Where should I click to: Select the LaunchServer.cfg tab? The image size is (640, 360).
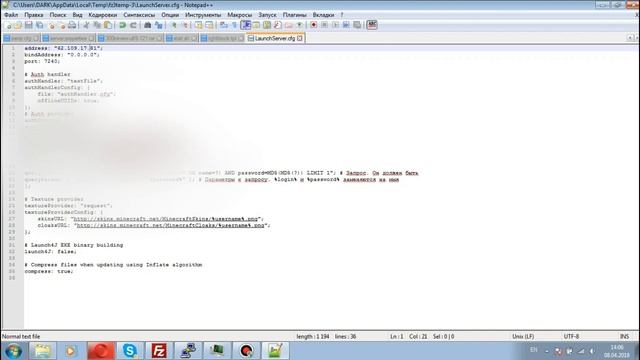pos(275,38)
